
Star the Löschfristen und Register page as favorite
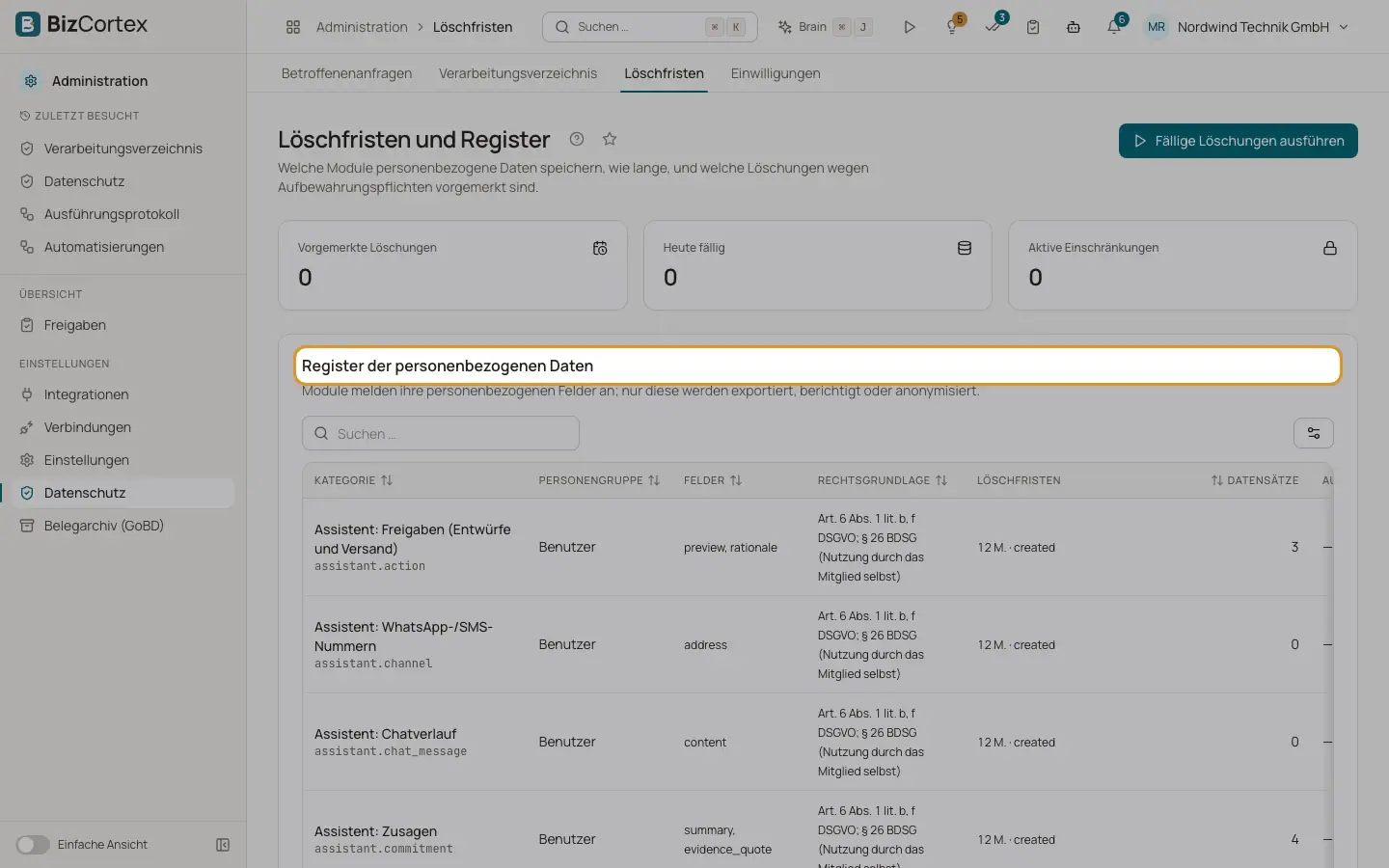tap(610, 139)
